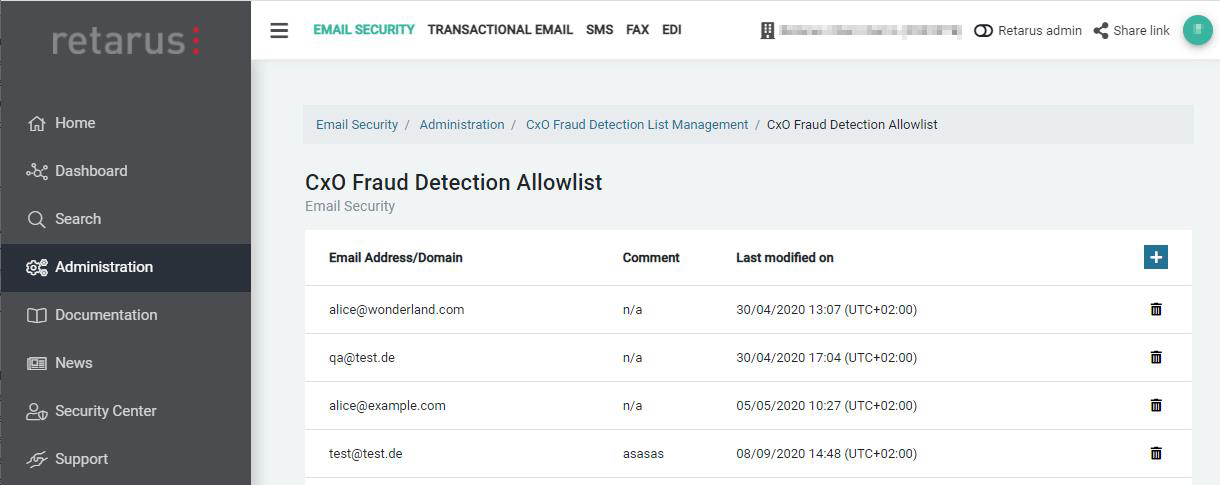
Task: Toggle the Retarus admin switch
Action: click(983, 30)
